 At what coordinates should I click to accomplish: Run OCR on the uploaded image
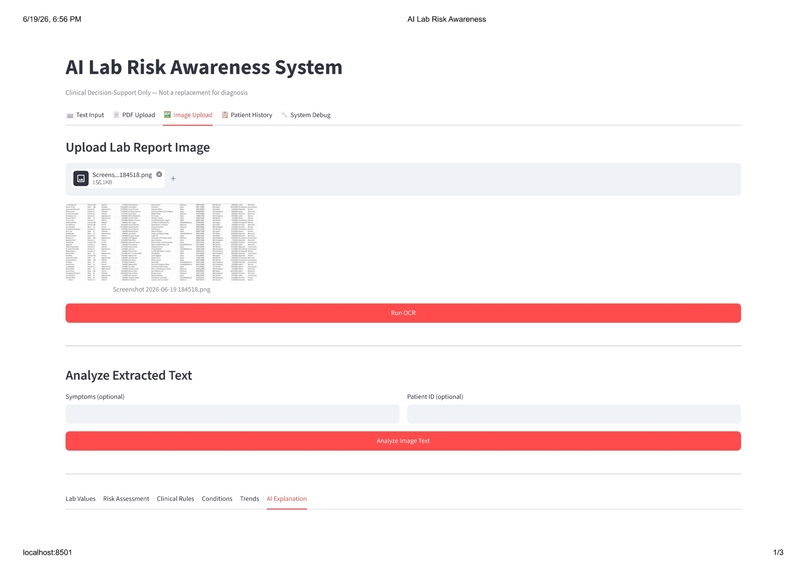pyautogui.click(x=403, y=313)
